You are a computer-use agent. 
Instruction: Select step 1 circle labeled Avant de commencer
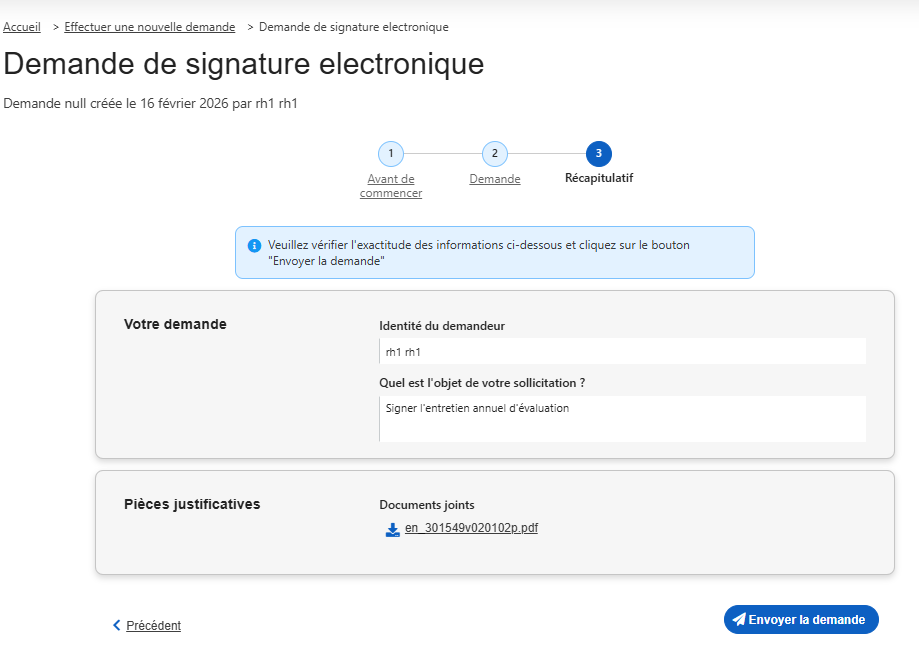(x=391, y=154)
